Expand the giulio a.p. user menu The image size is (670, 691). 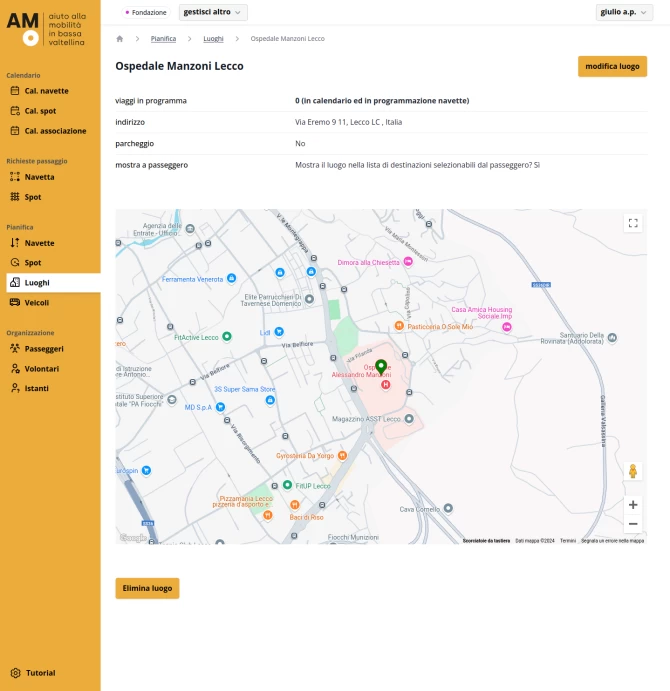tap(623, 12)
